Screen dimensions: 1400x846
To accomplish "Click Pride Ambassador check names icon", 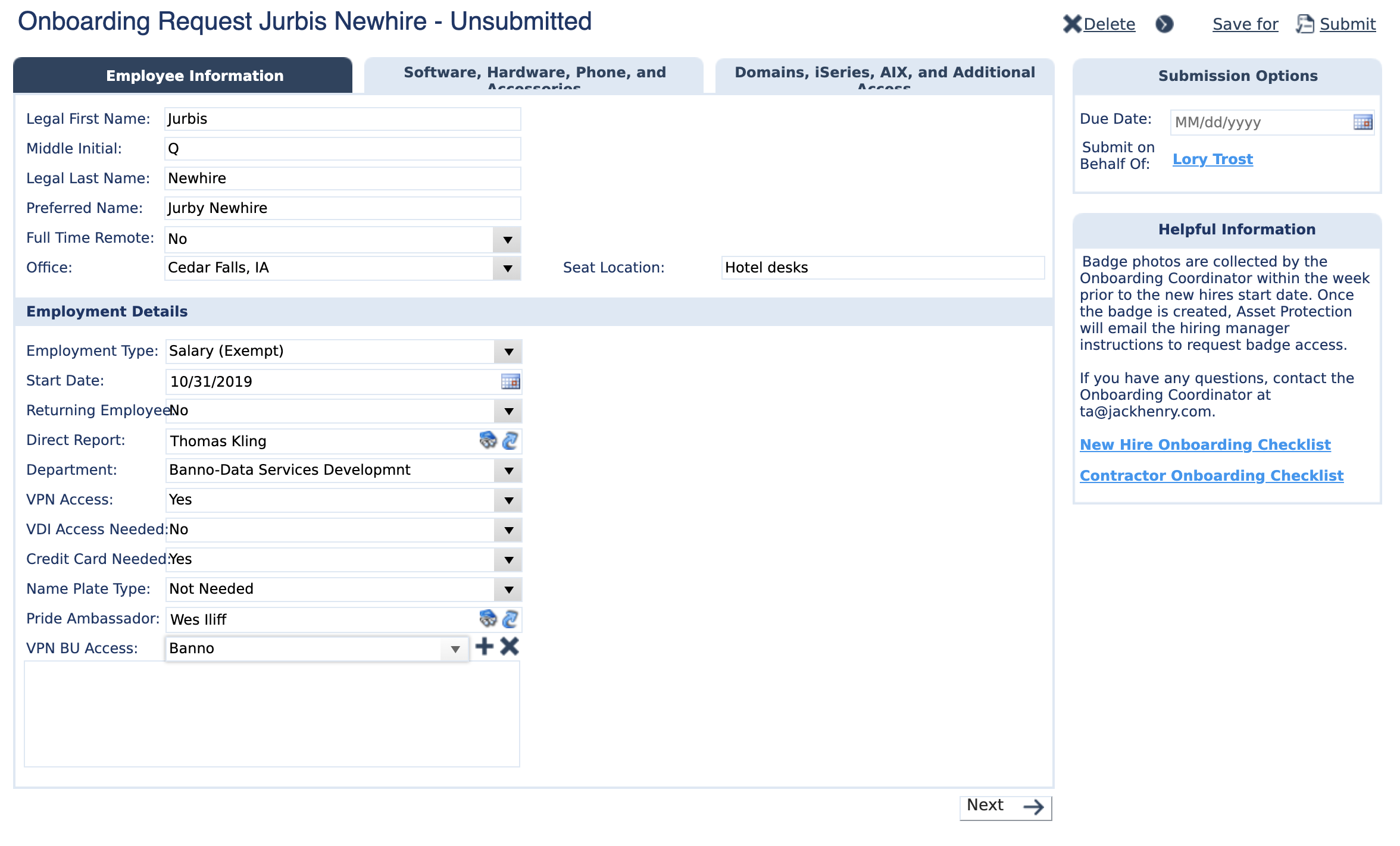I will pos(510,619).
